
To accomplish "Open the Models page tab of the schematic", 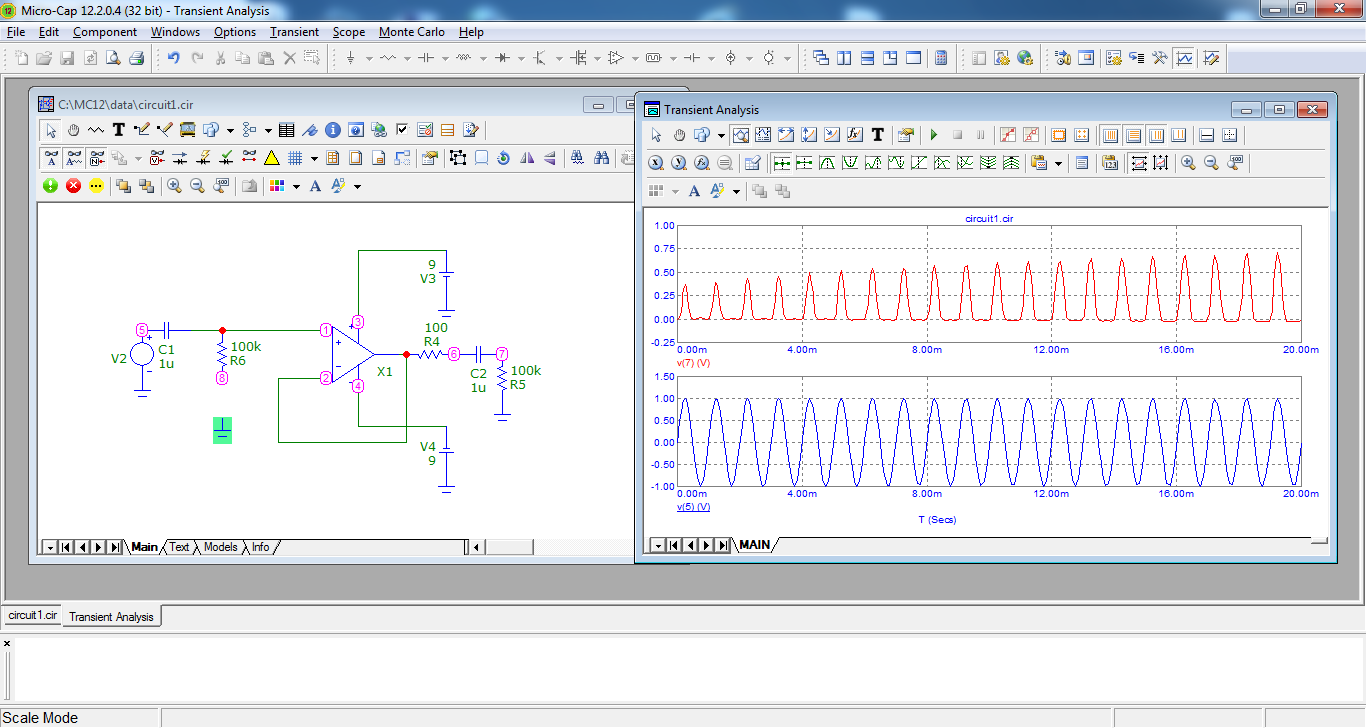I will 220,547.
